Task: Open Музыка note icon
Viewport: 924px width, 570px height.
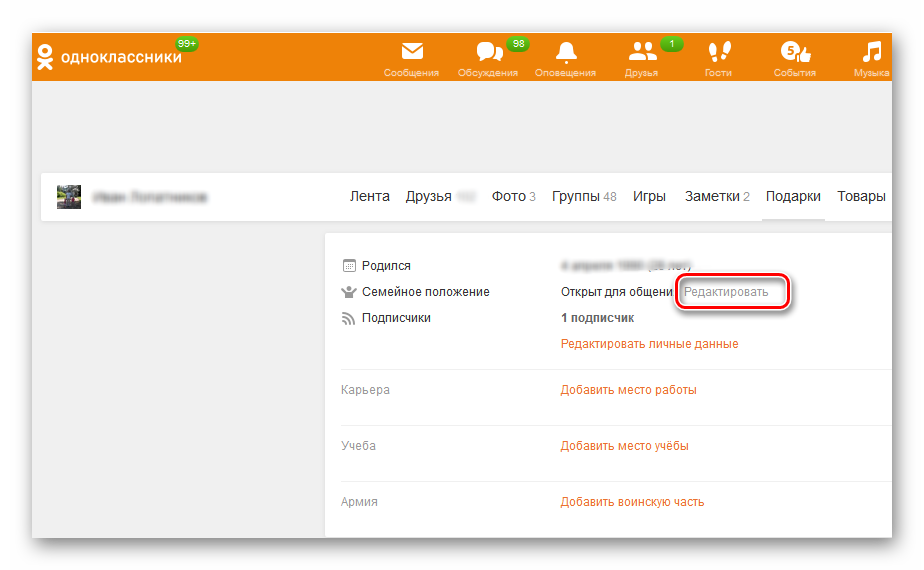Action: pos(872,52)
